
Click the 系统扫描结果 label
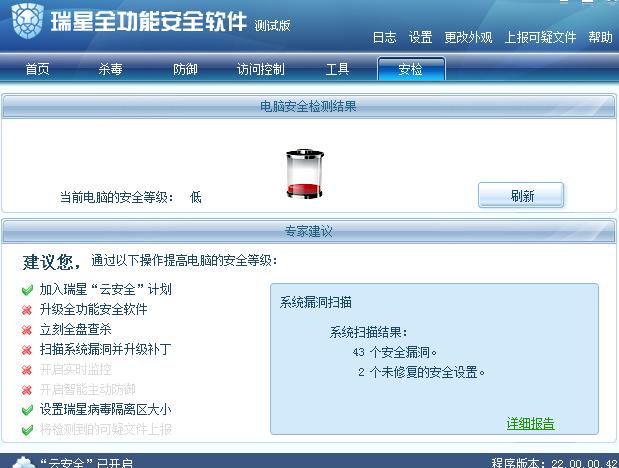point(368,332)
